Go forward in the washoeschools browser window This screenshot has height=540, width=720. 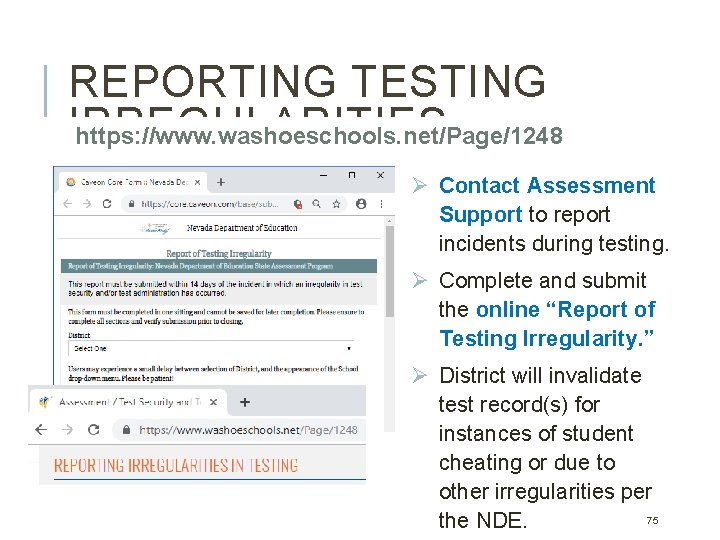tap(68, 430)
